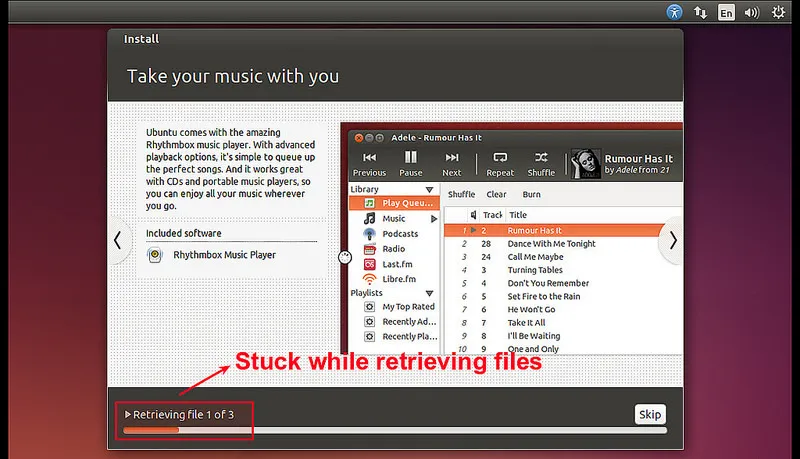The image size is (800, 459).
Task: Click the installation progress bar
Action: pos(394,431)
